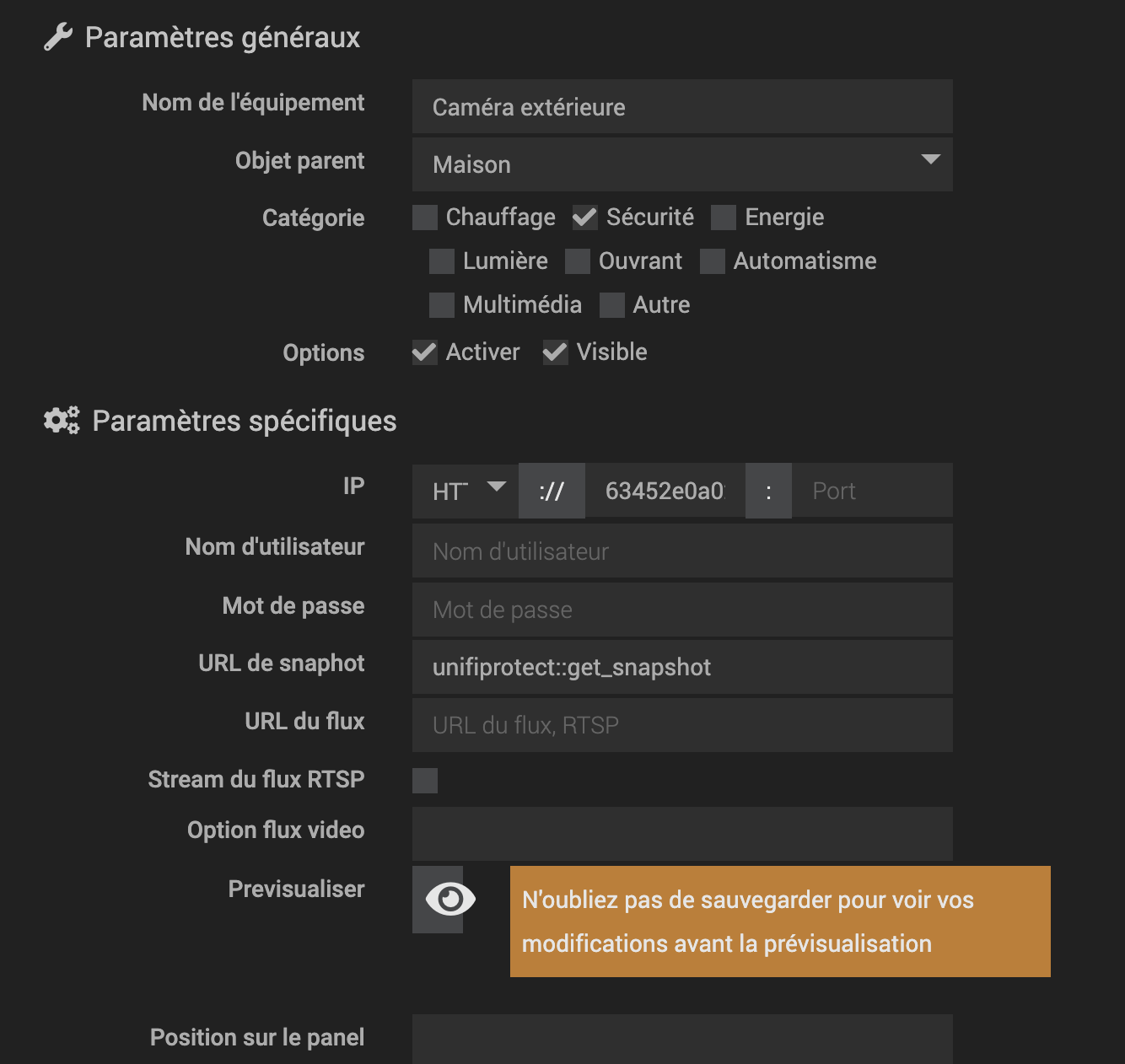This screenshot has width=1125, height=1064.
Task: Click the Mot de passe field
Action: coord(681,610)
